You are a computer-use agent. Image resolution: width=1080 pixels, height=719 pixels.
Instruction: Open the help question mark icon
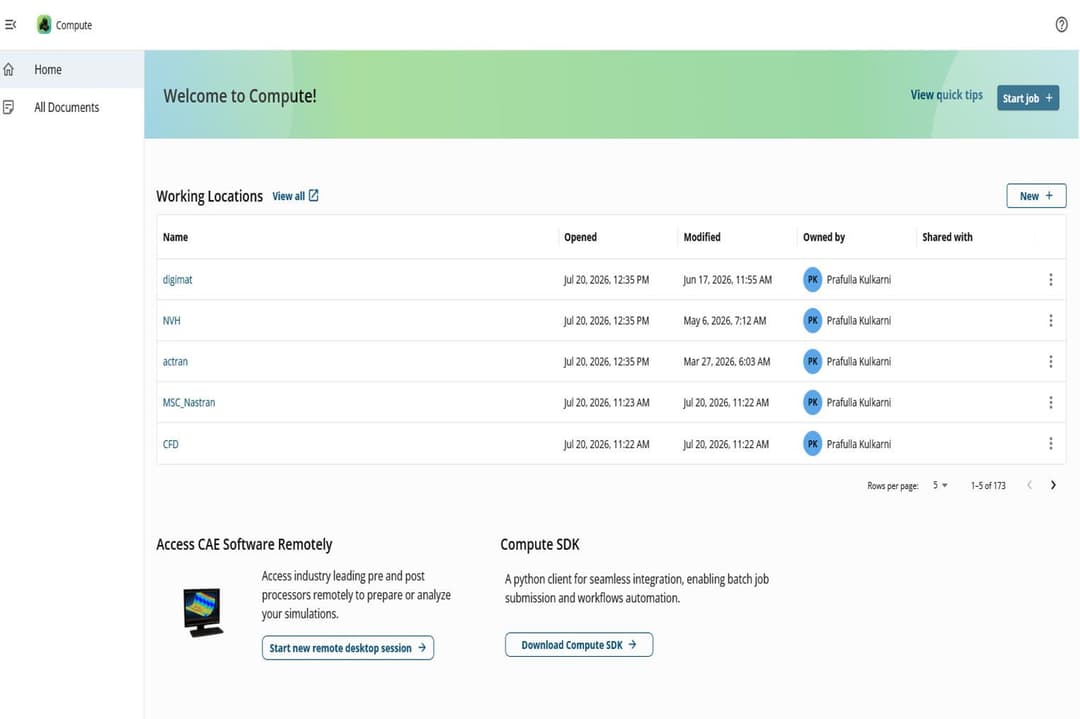pos(1061,25)
